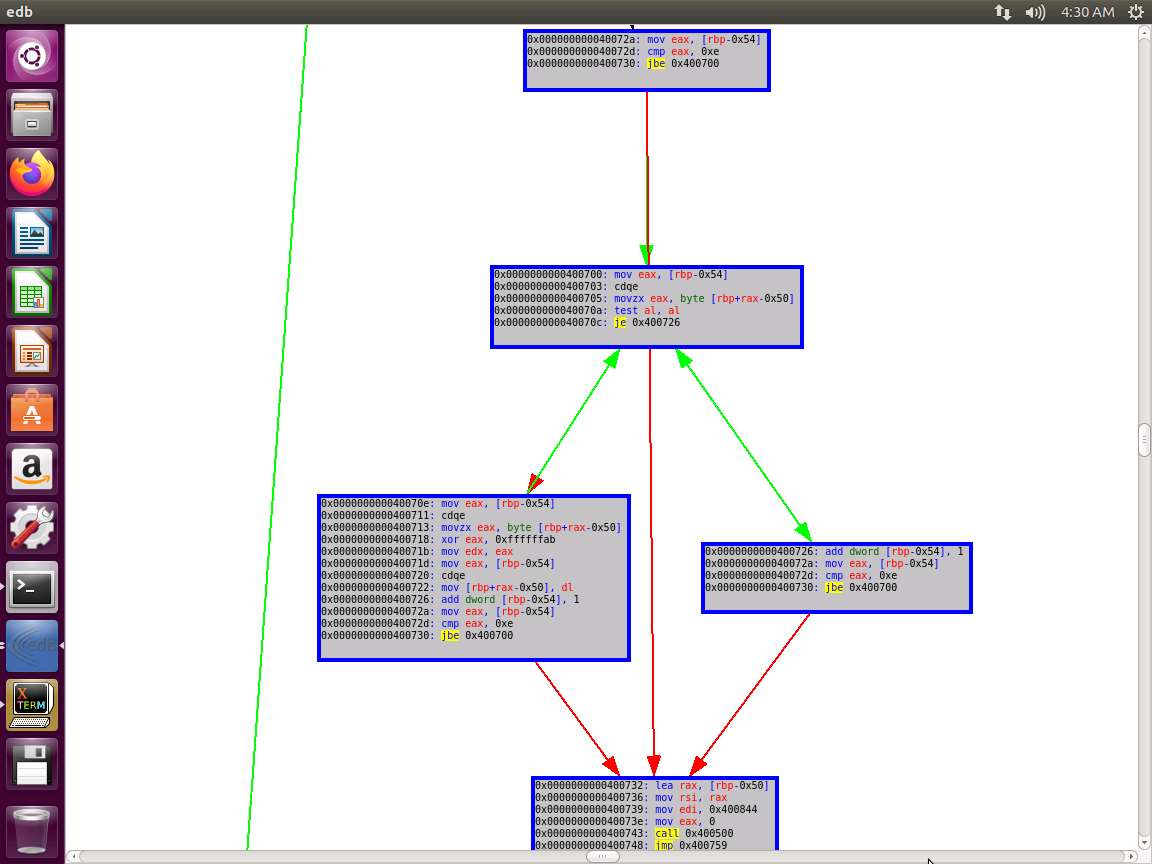Launch LibreOffice Writer from the dock
1152x864 pixels.
click(32, 234)
